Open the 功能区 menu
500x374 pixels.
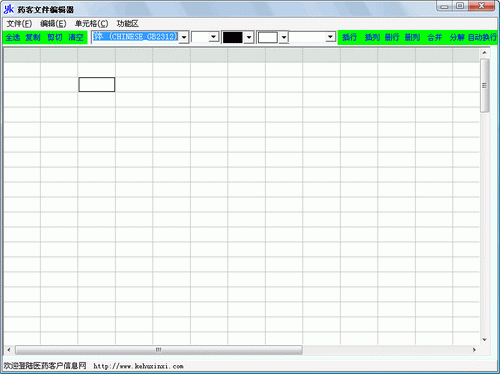[x=127, y=24]
